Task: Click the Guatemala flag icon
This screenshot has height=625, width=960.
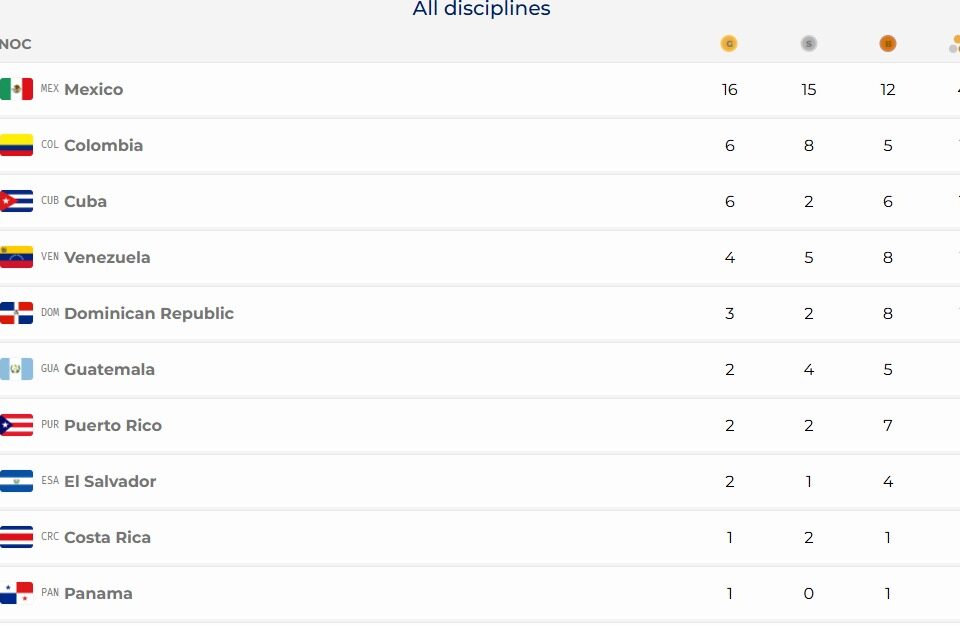Action: [x=16, y=369]
